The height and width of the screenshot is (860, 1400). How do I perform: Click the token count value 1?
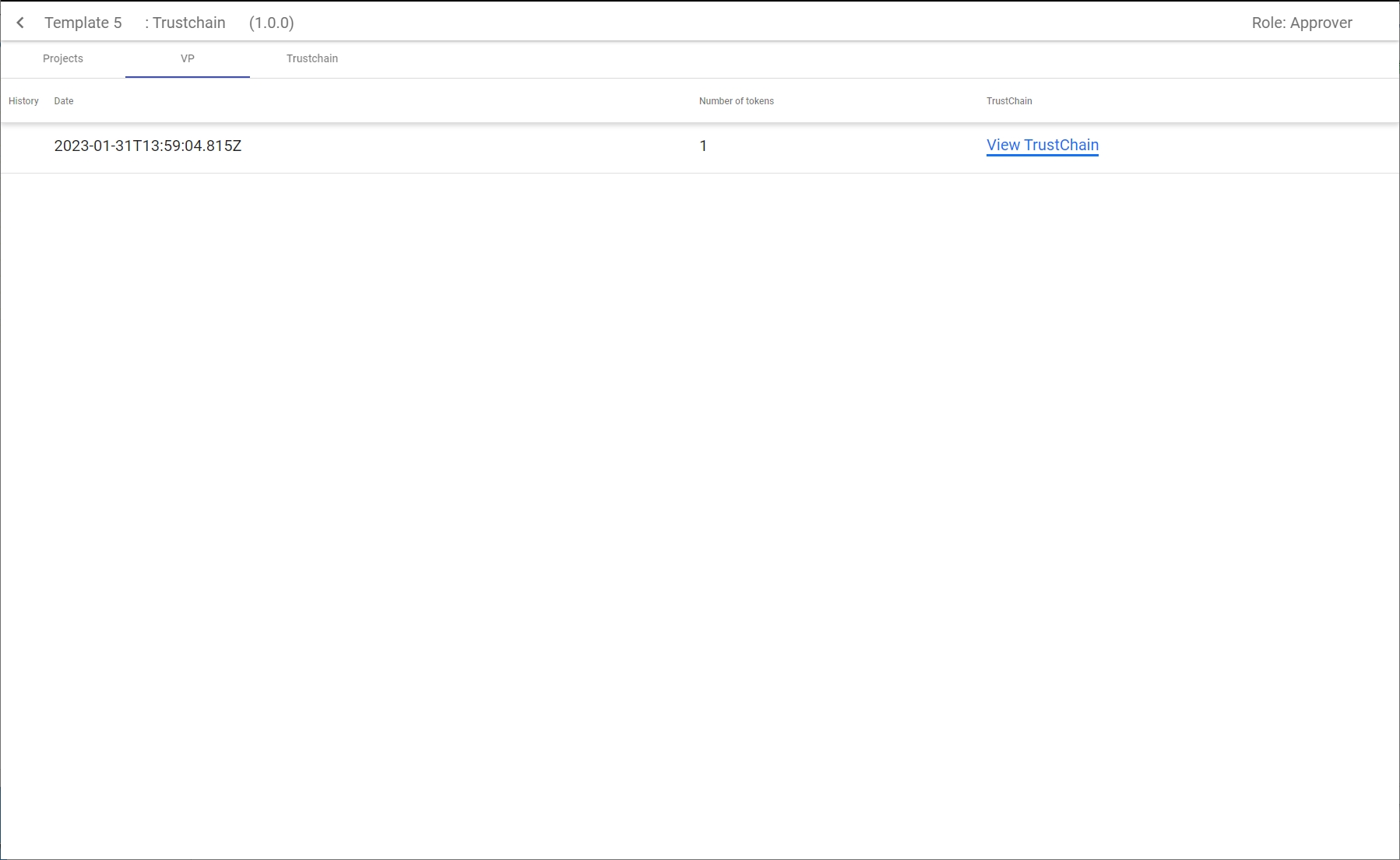(703, 146)
